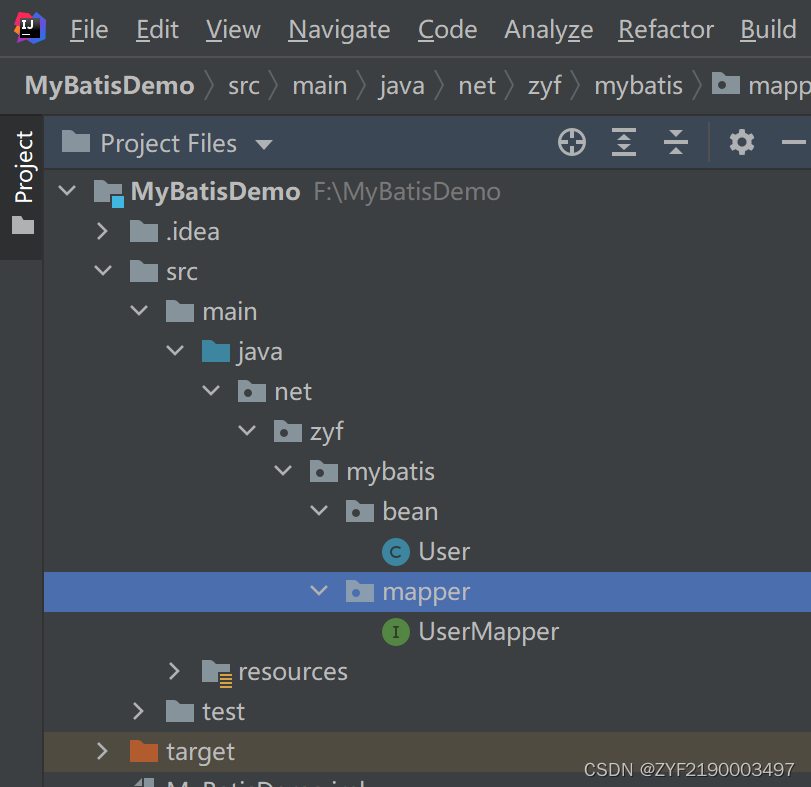The height and width of the screenshot is (787, 811).
Task: Click the MyBatisDemo root project label
Action: tap(216, 191)
